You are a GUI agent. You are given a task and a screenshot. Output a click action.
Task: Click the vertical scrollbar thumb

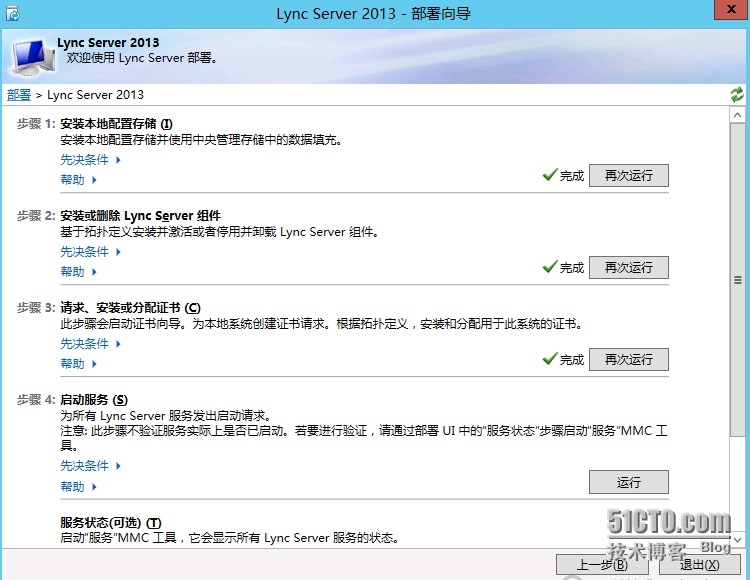[x=737, y=279]
